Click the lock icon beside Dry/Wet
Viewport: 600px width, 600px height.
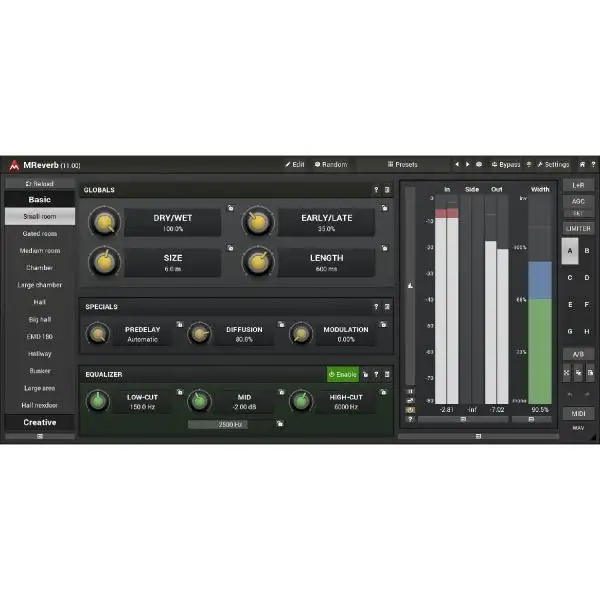coord(230,208)
